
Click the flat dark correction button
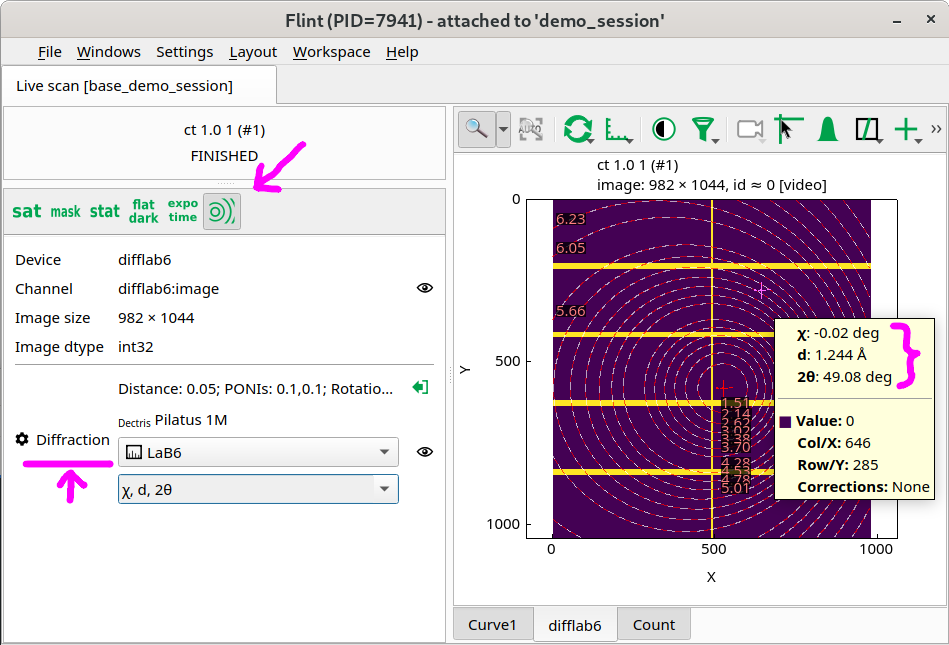click(x=143, y=211)
